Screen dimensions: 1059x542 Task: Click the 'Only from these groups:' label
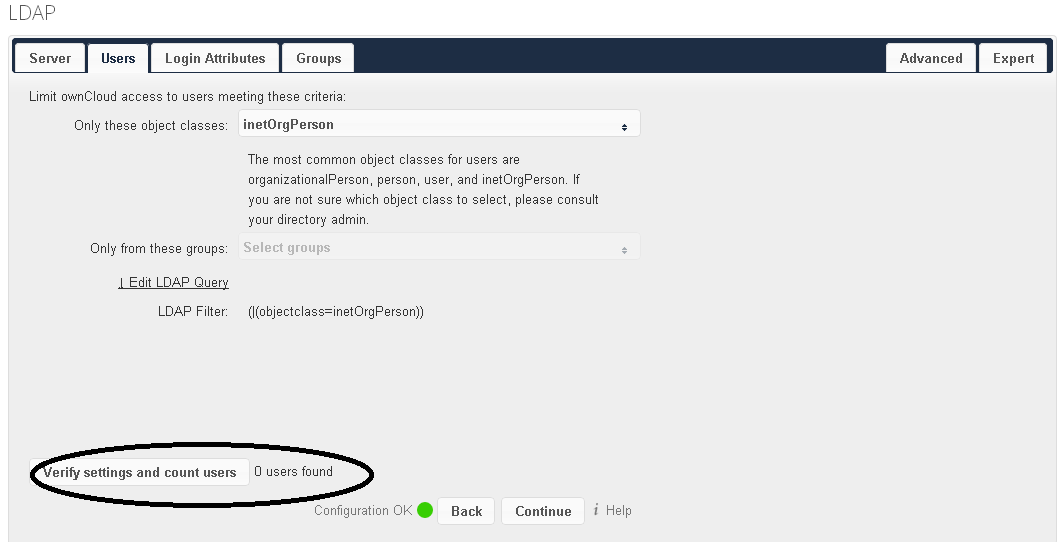click(159, 248)
